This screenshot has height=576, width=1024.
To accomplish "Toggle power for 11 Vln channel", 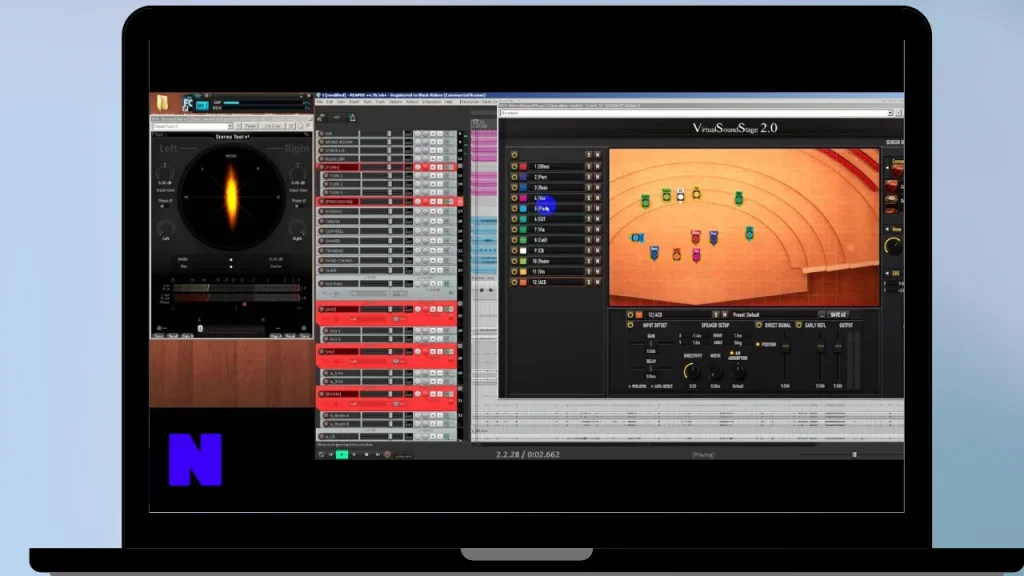I will tap(515, 272).
